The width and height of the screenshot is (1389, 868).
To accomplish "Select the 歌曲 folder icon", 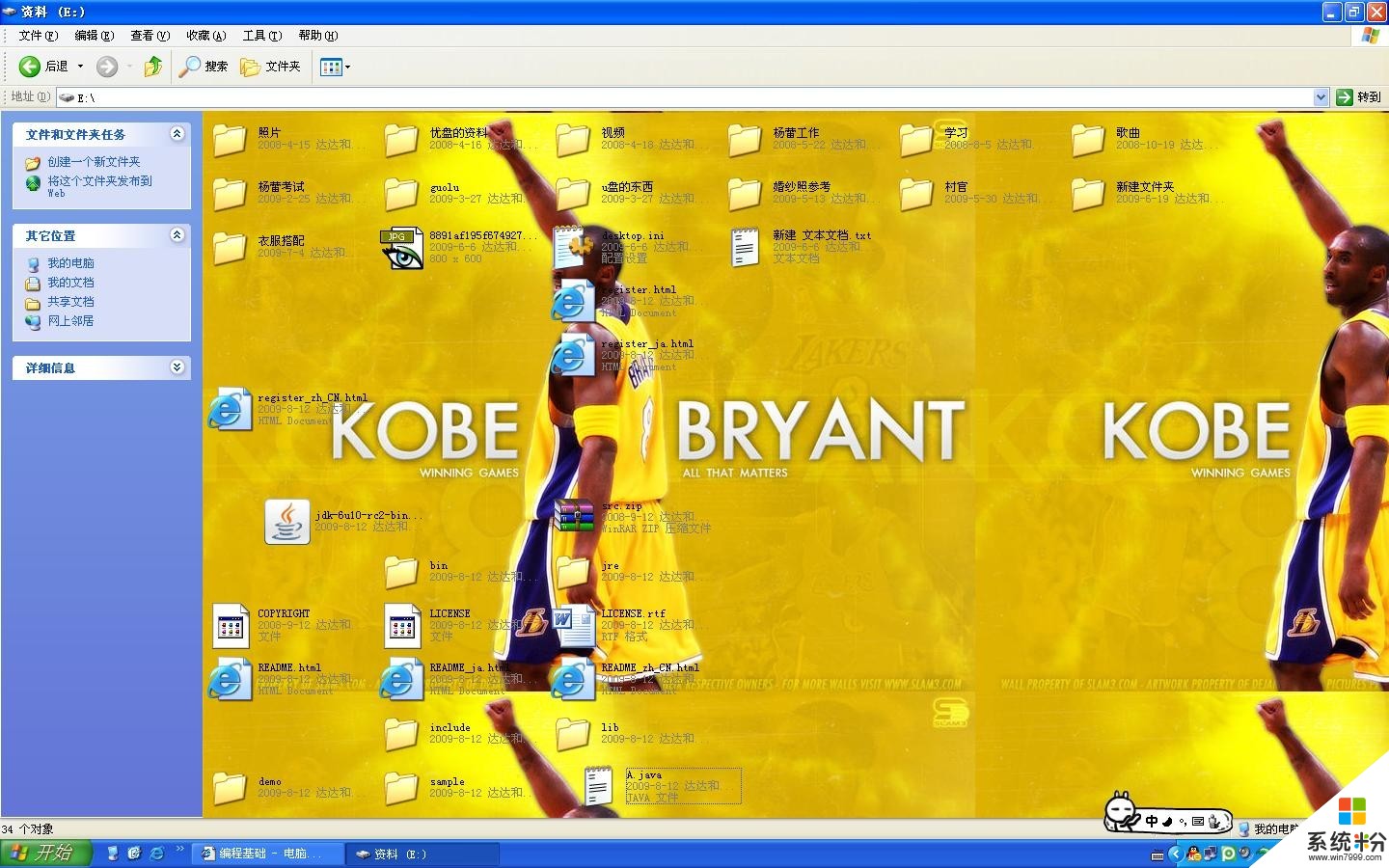I will (1088, 140).
